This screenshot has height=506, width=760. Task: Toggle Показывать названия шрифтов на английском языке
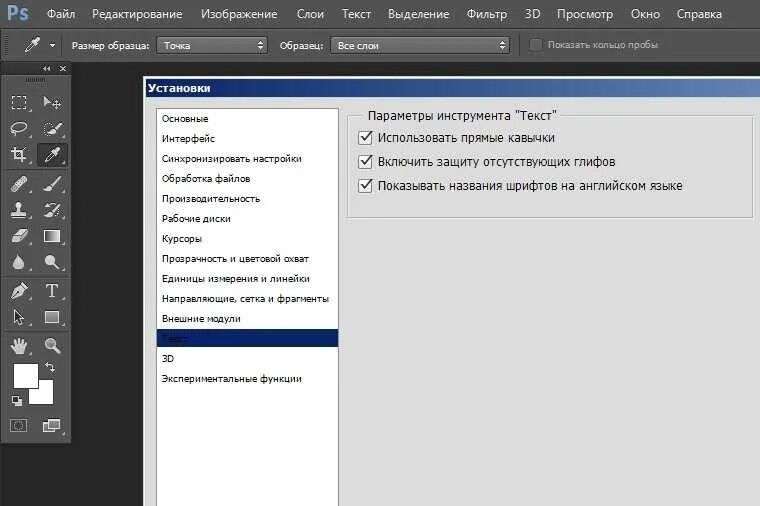click(x=365, y=186)
